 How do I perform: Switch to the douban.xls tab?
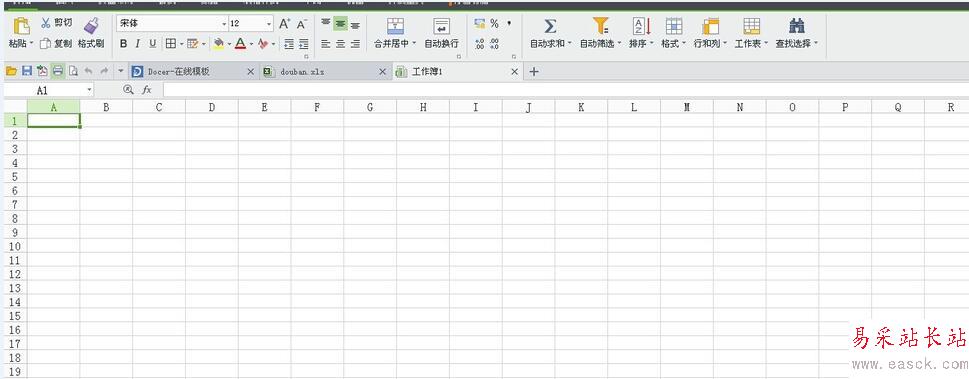coord(325,72)
